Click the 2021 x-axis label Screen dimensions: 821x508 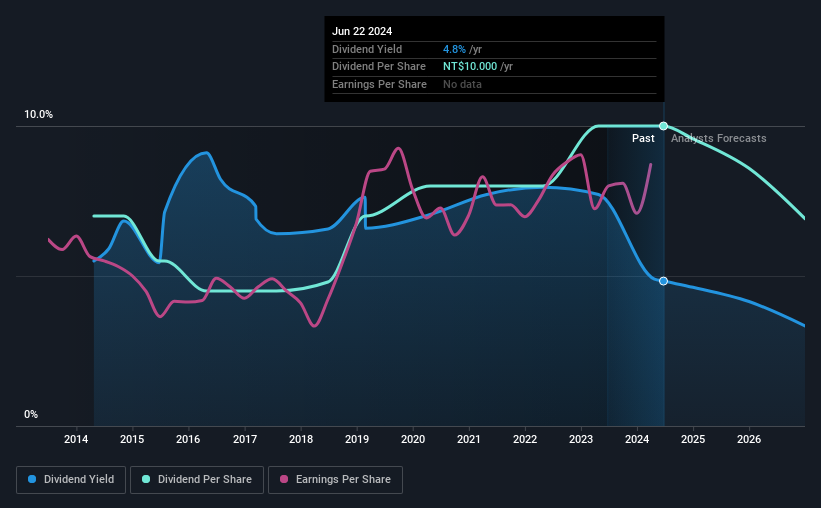pyautogui.click(x=469, y=439)
